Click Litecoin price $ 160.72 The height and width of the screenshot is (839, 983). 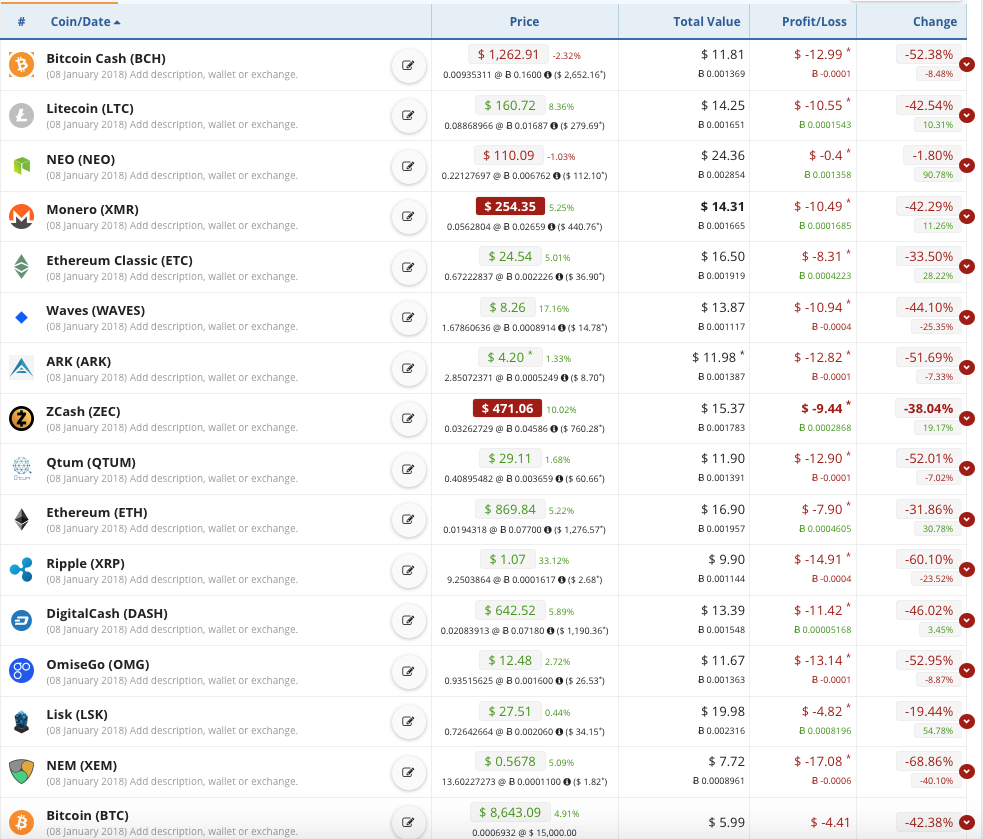click(510, 105)
